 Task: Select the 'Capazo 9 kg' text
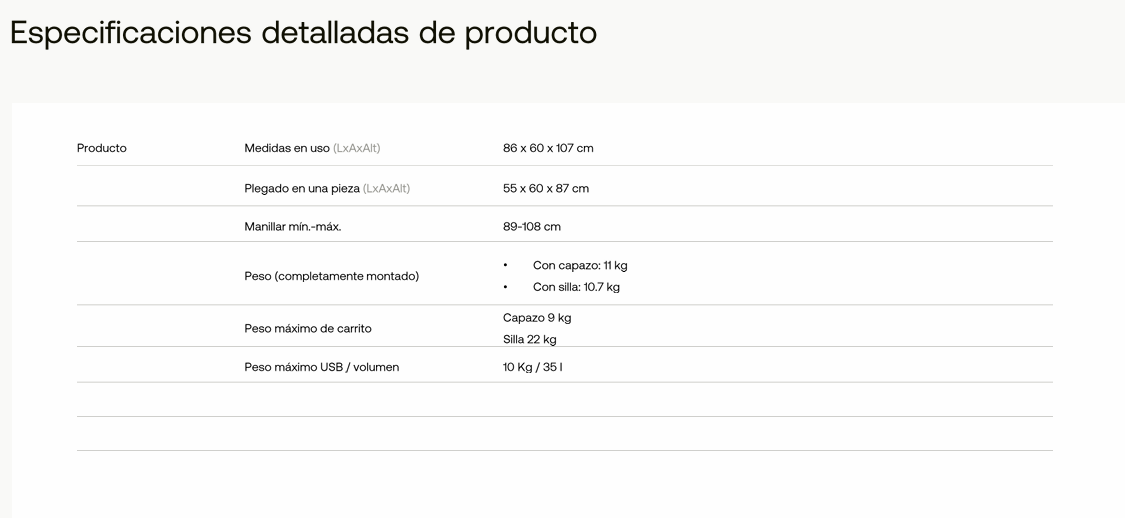pos(537,318)
